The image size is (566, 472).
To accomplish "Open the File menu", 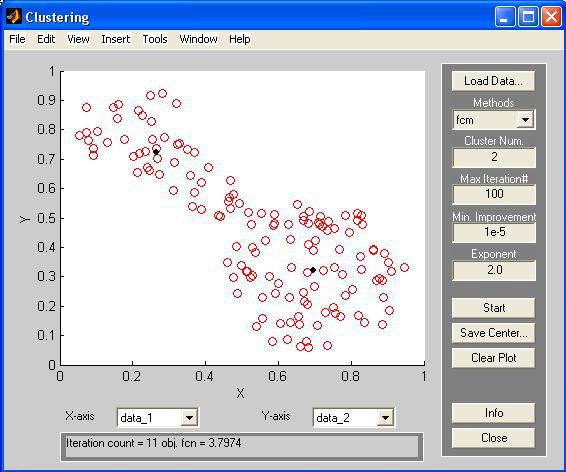I will click(x=17, y=39).
